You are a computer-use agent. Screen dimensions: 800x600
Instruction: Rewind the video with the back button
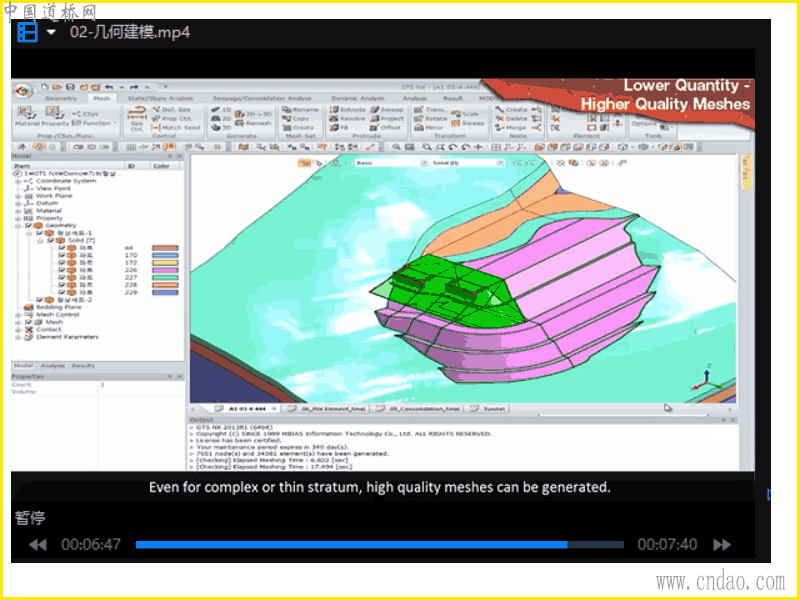click(38, 545)
